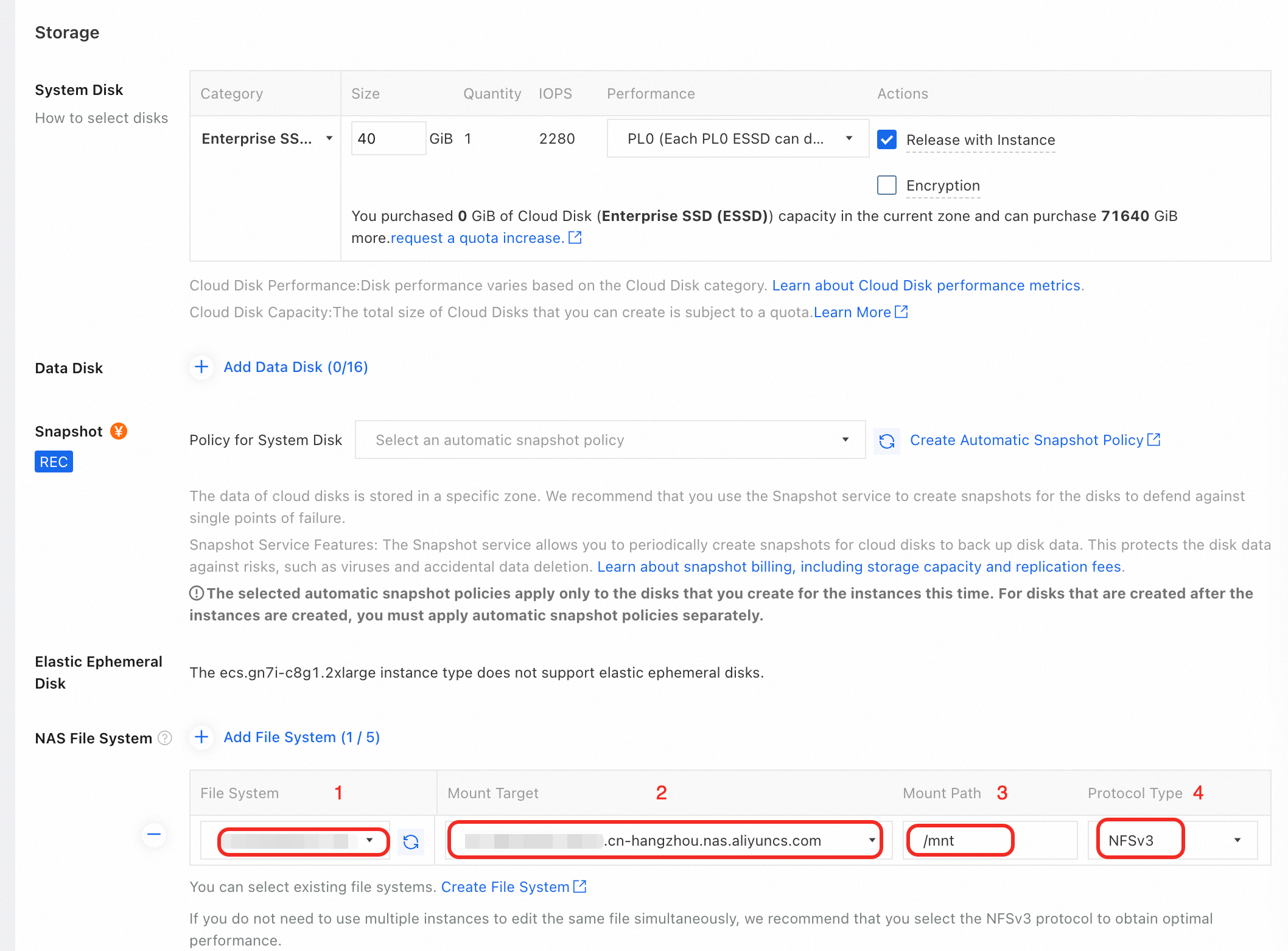Click the system disk size input field
Viewport: 1288px width, 951px height.
tap(388, 139)
